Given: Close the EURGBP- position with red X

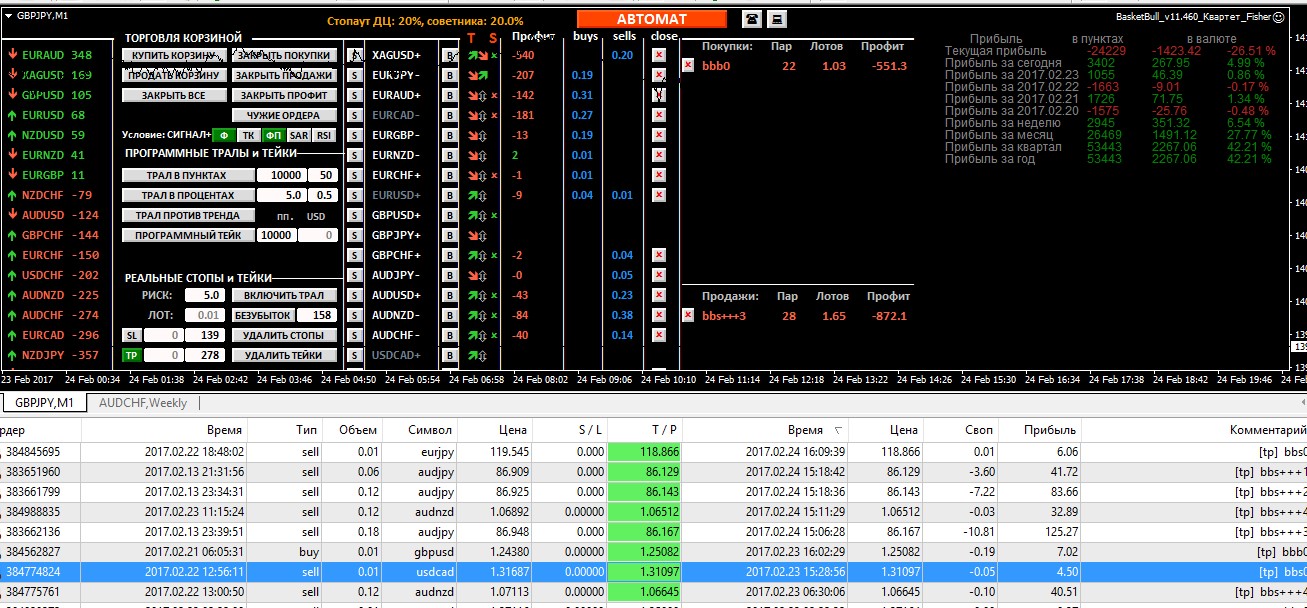Looking at the screenshot, I should click(x=658, y=135).
